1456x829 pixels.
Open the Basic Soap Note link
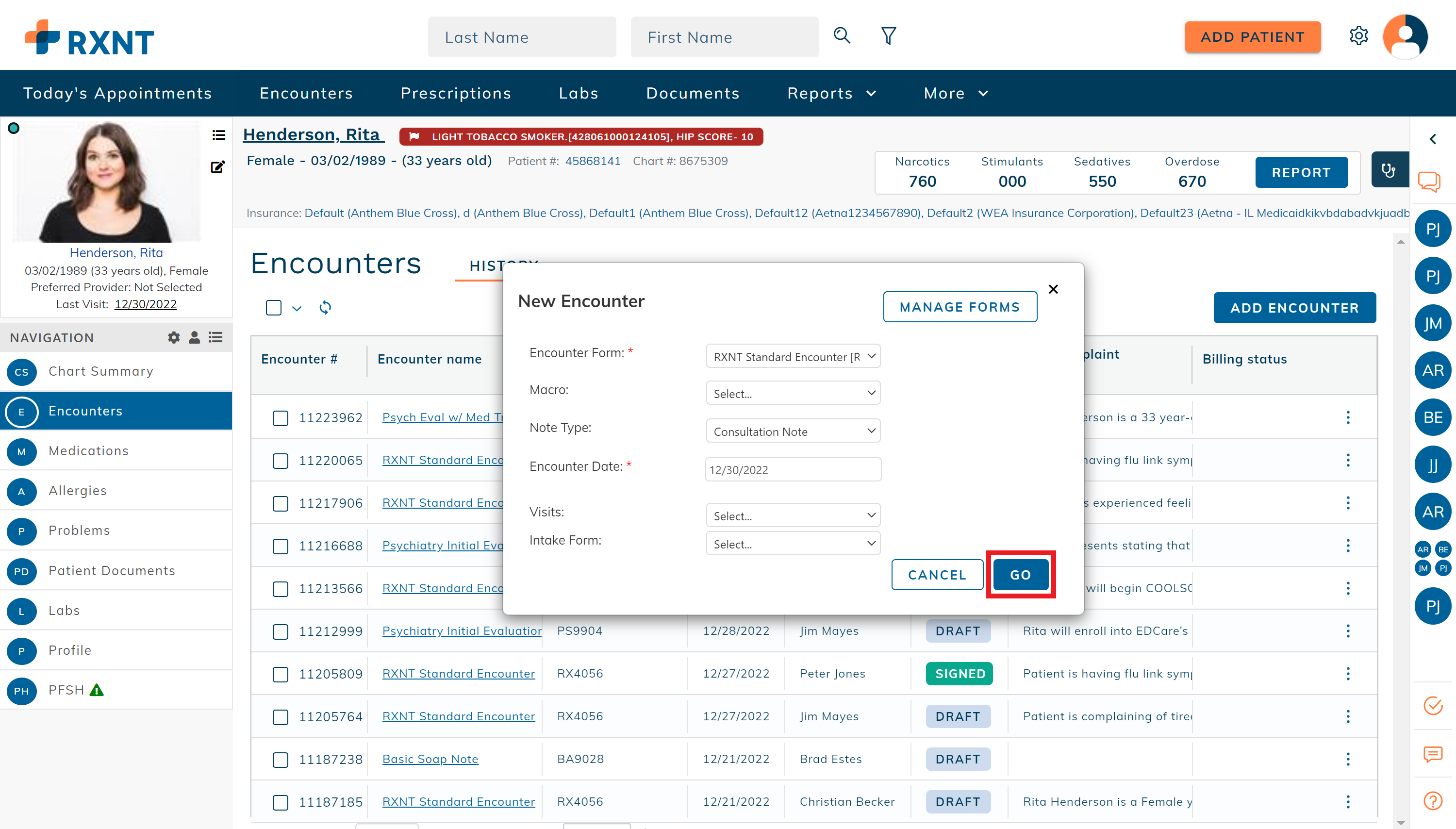tap(430, 759)
